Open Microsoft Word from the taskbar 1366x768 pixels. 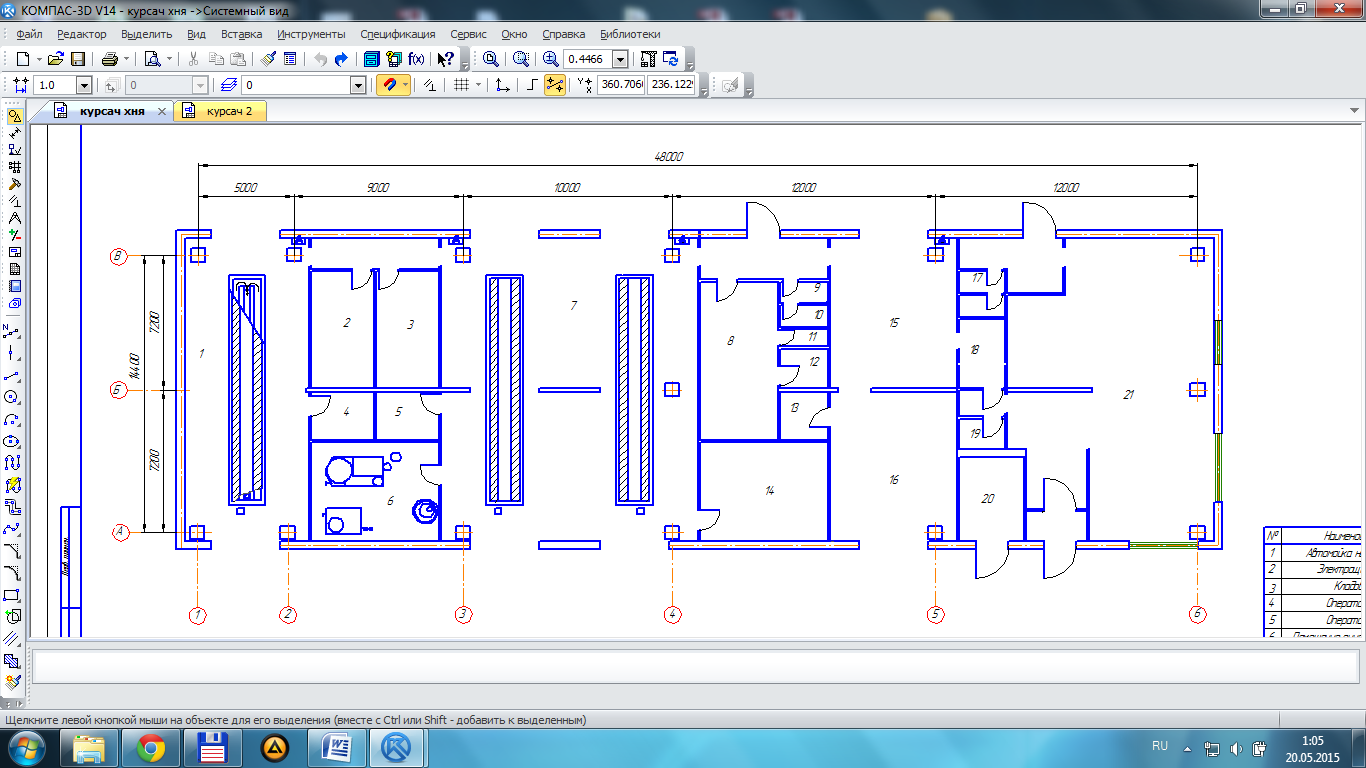coord(337,748)
